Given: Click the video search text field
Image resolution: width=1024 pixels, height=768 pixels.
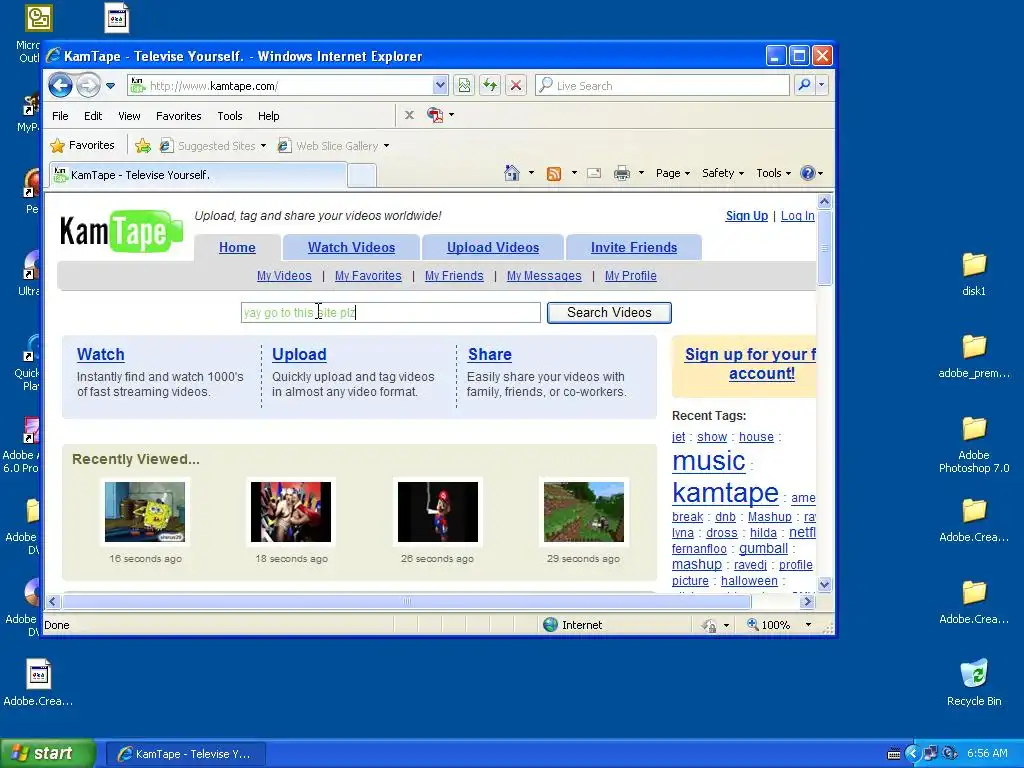Looking at the screenshot, I should (x=391, y=312).
